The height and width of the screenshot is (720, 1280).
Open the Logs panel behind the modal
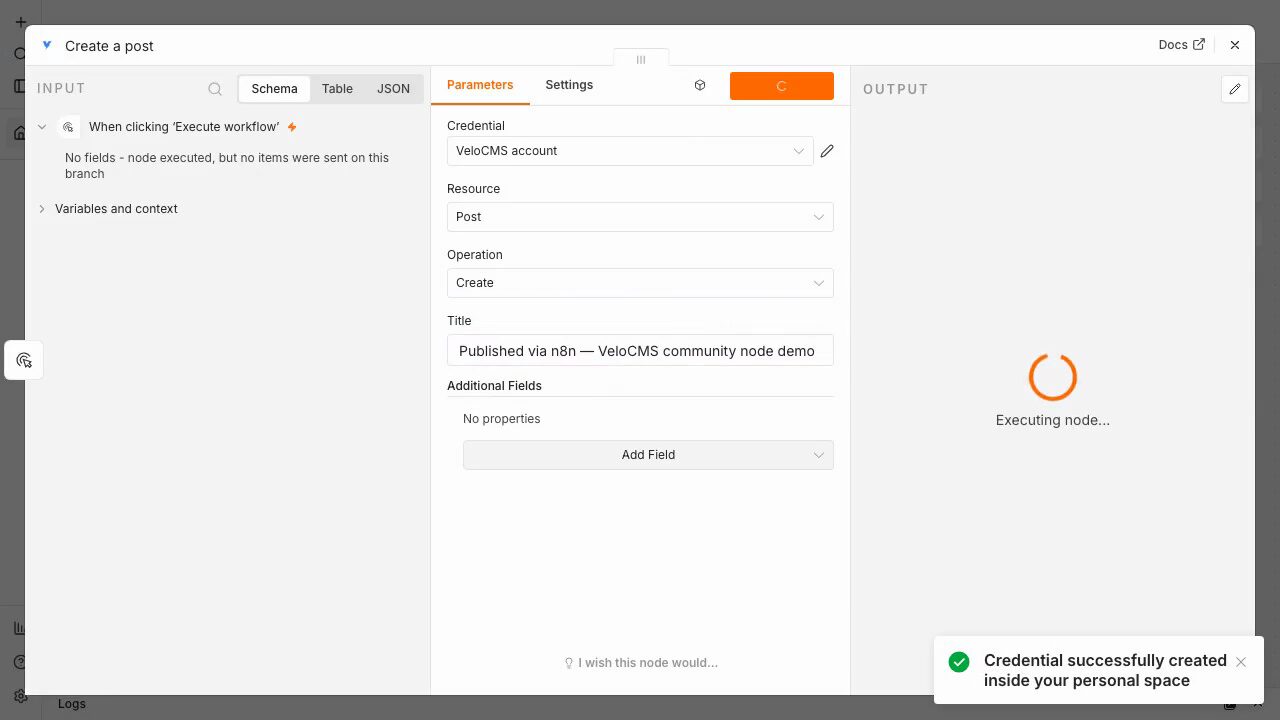point(72,704)
